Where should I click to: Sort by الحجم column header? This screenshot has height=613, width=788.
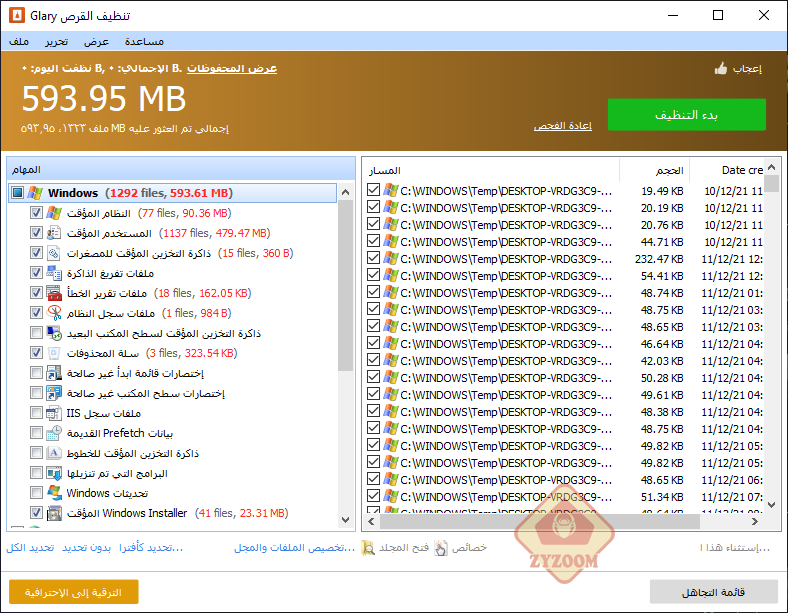click(654, 170)
